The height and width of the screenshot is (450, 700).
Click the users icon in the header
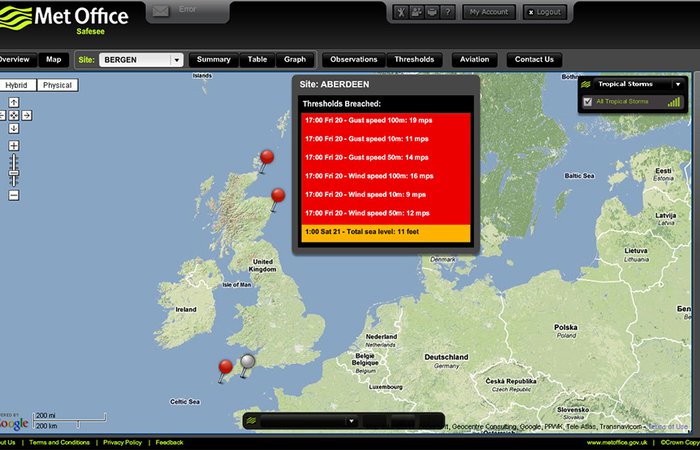[x=417, y=12]
